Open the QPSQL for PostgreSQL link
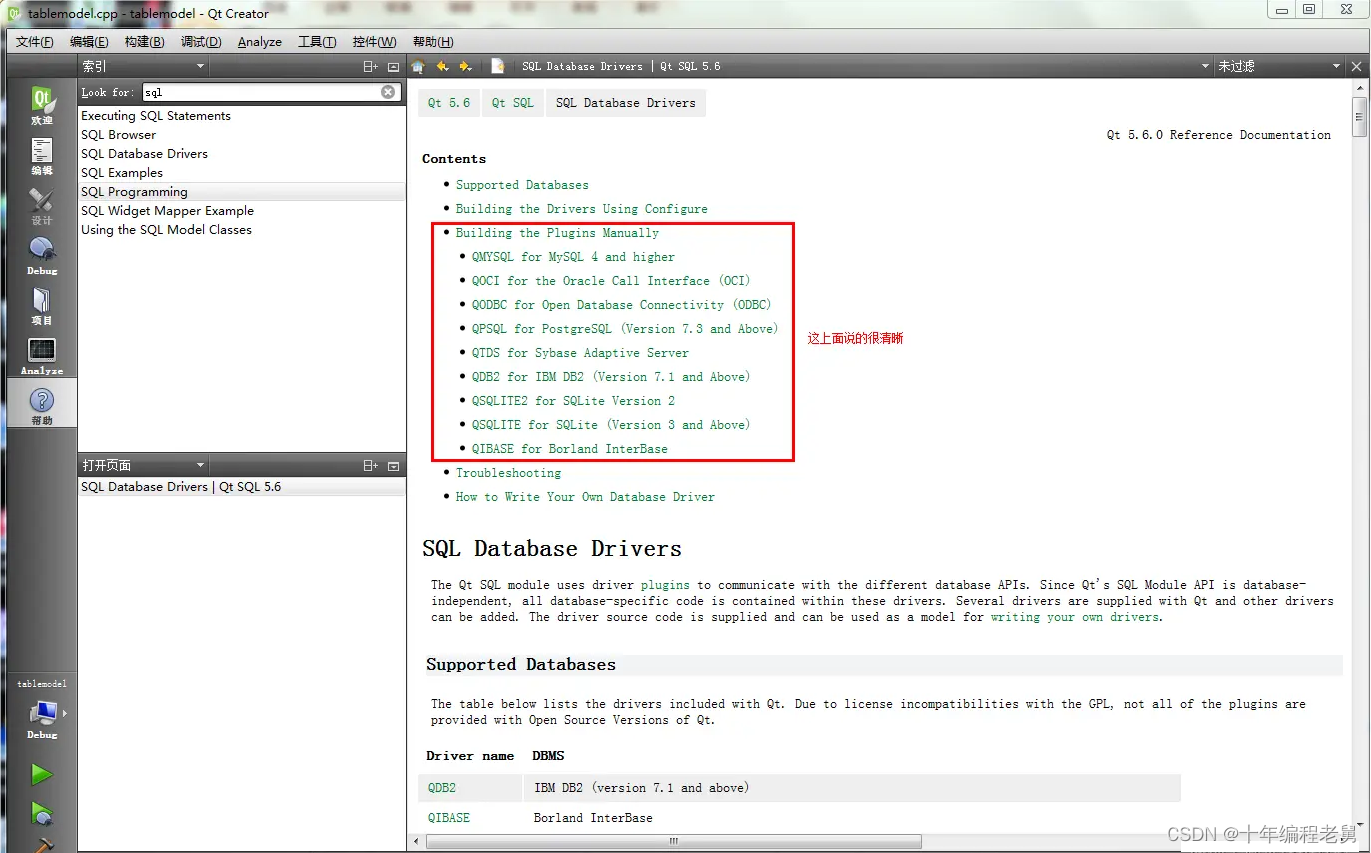This screenshot has width=1371, height=853. [625, 329]
